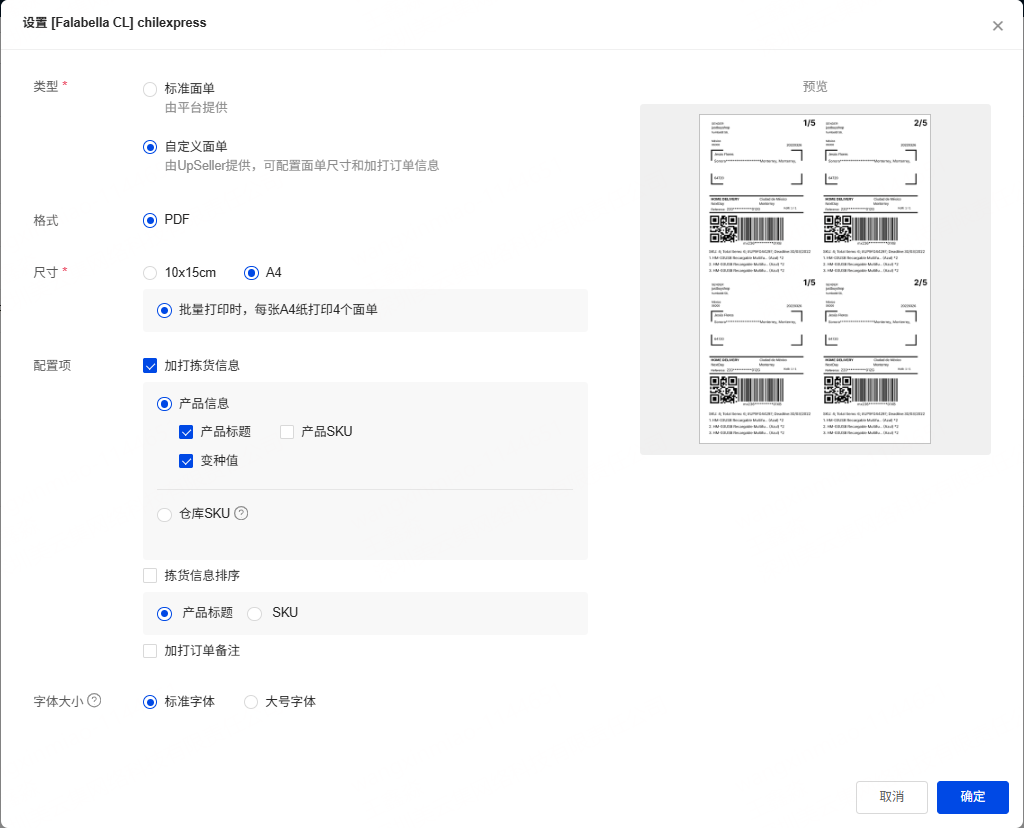The height and width of the screenshot is (828, 1024).
Task: Select batch print 4 labels per A4 option
Action: tap(164, 311)
